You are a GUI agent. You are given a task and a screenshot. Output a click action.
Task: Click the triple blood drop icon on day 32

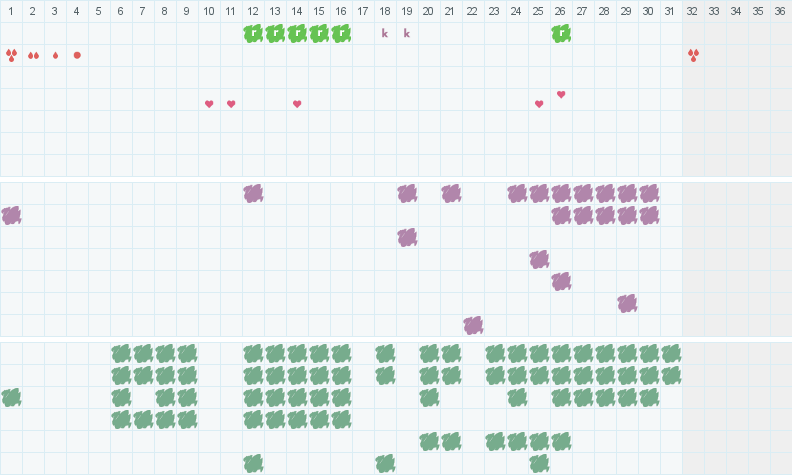[693, 55]
